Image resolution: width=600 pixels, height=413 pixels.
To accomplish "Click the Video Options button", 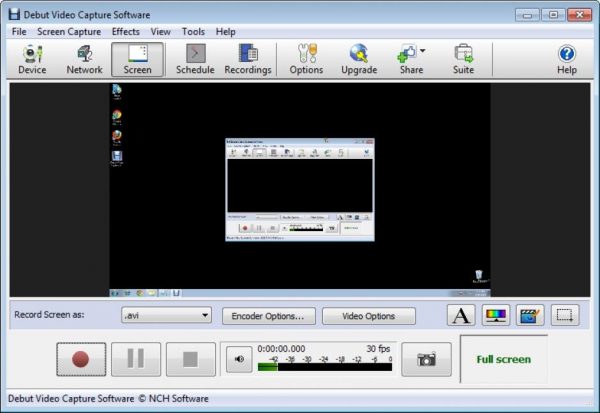I will tap(368, 316).
